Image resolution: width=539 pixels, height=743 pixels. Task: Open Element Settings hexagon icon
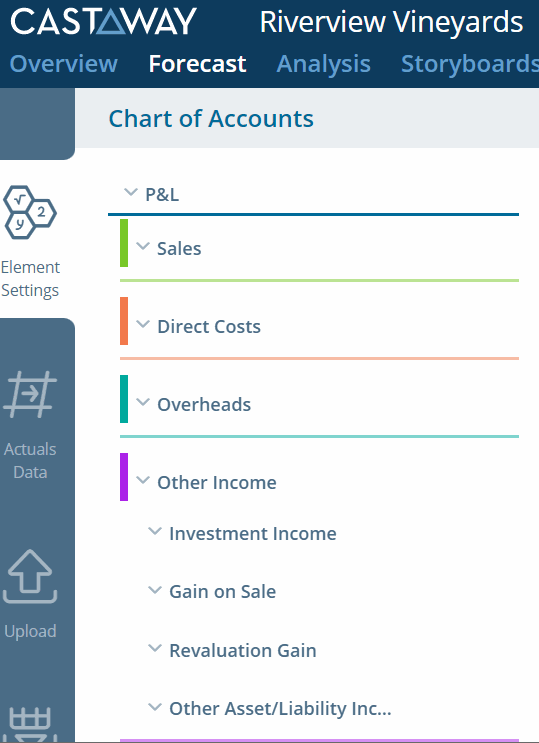[29, 212]
